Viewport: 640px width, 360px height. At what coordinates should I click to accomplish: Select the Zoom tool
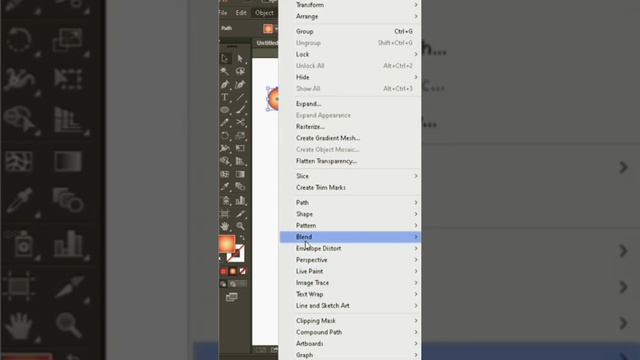click(x=240, y=226)
